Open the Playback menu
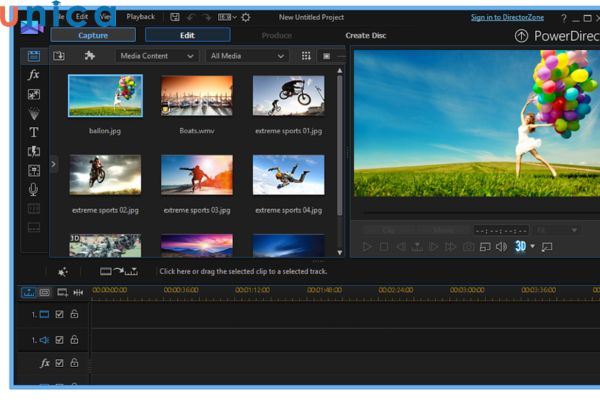The width and height of the screenshot is (600, 400). coord(140,17)
